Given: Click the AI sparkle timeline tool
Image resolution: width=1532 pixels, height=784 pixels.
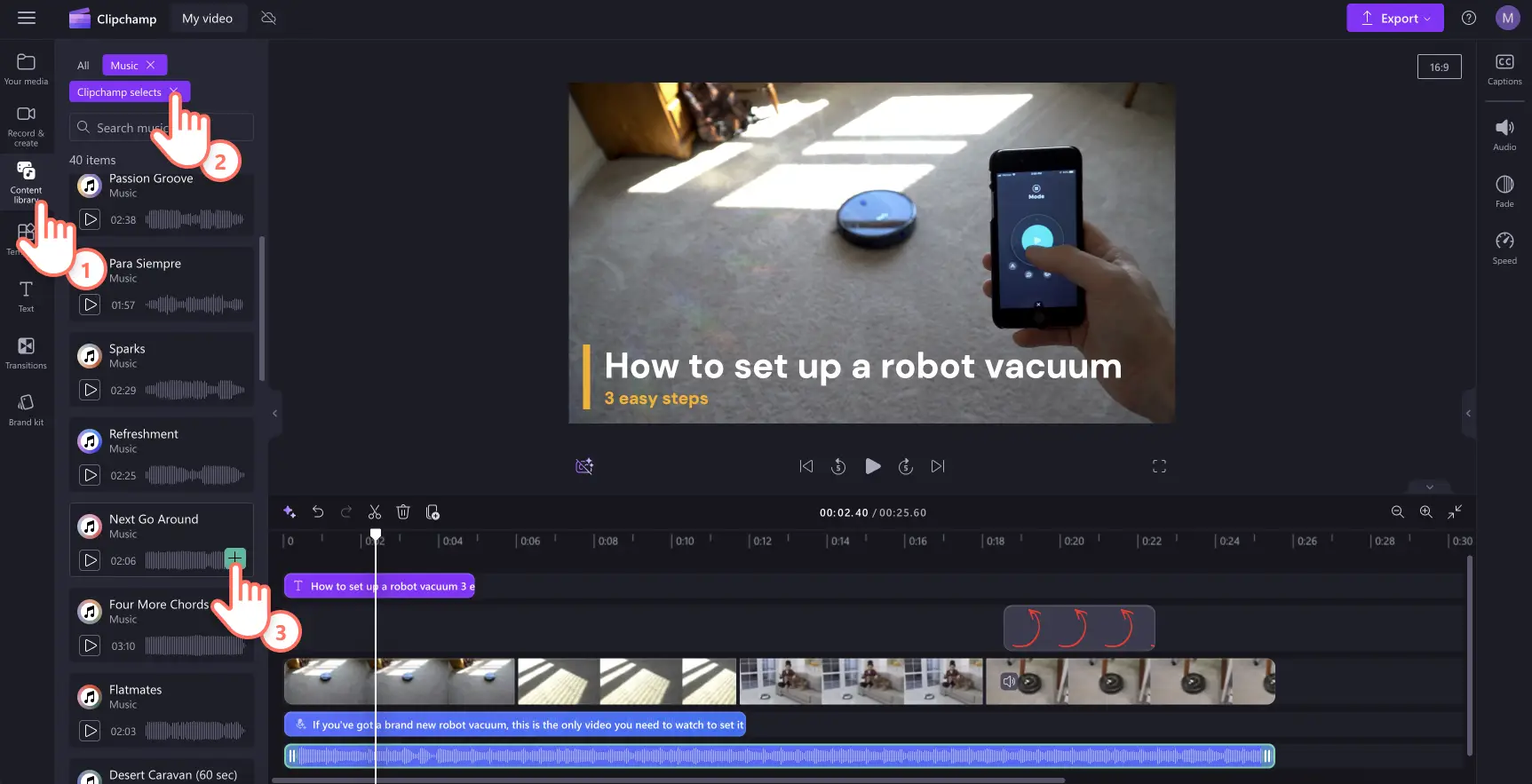Looking at the screenshot, I should (290, 512).
